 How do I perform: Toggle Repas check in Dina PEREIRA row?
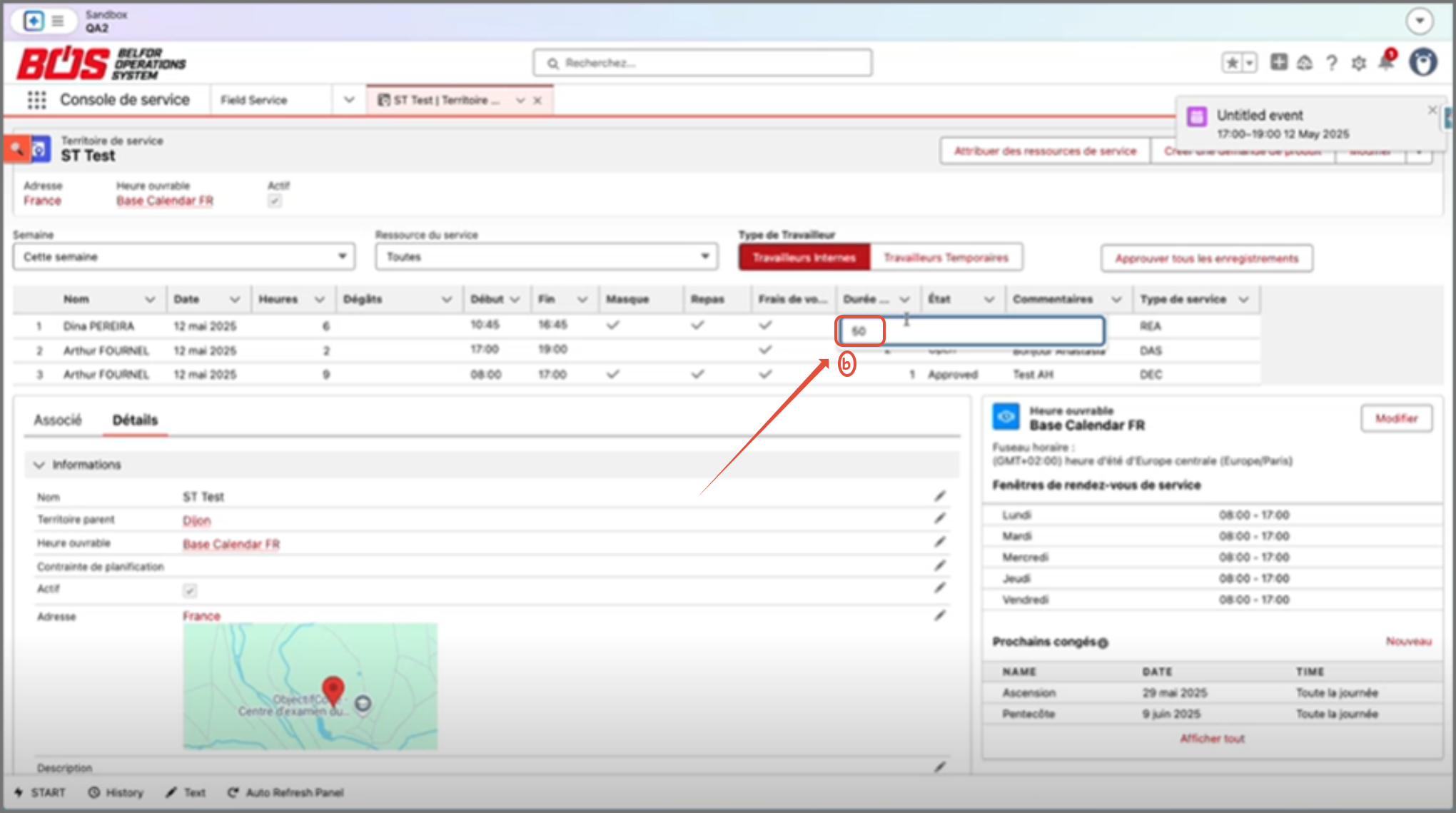tap(697, 325)
